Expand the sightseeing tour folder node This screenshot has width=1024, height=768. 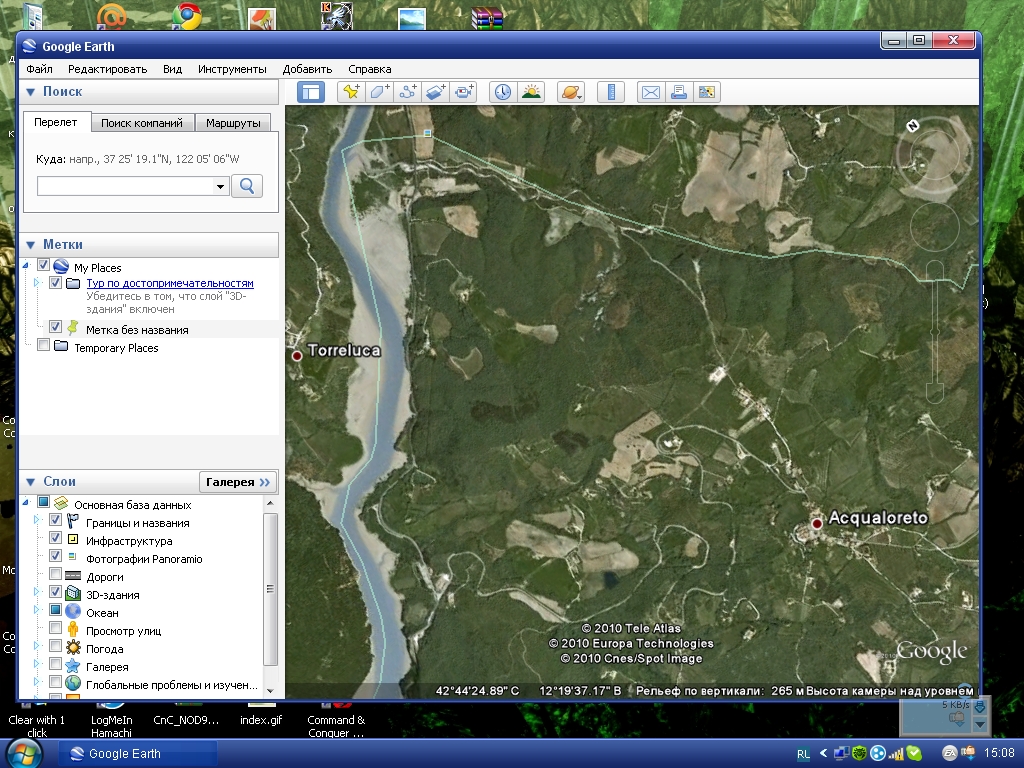pyautogui.click(x=37, y=283)
